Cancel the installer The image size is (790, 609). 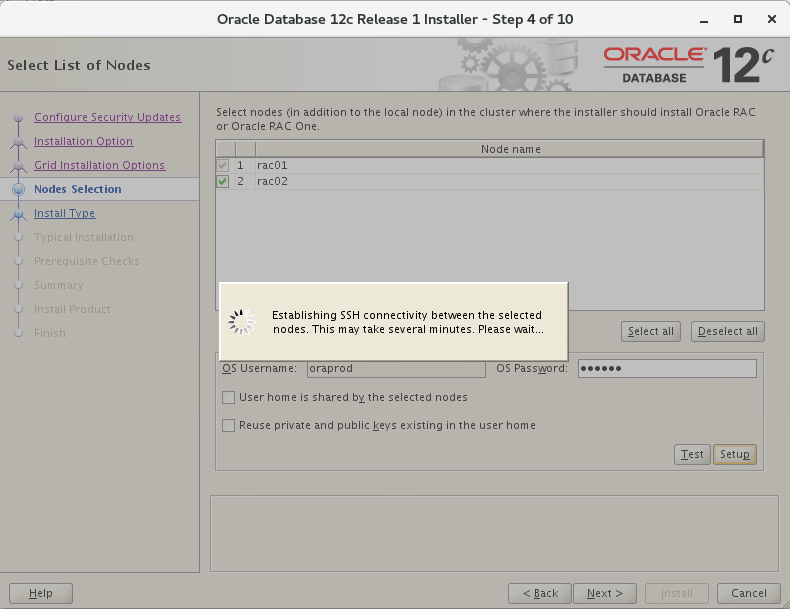pyautogui.click(x=749, y=593)
